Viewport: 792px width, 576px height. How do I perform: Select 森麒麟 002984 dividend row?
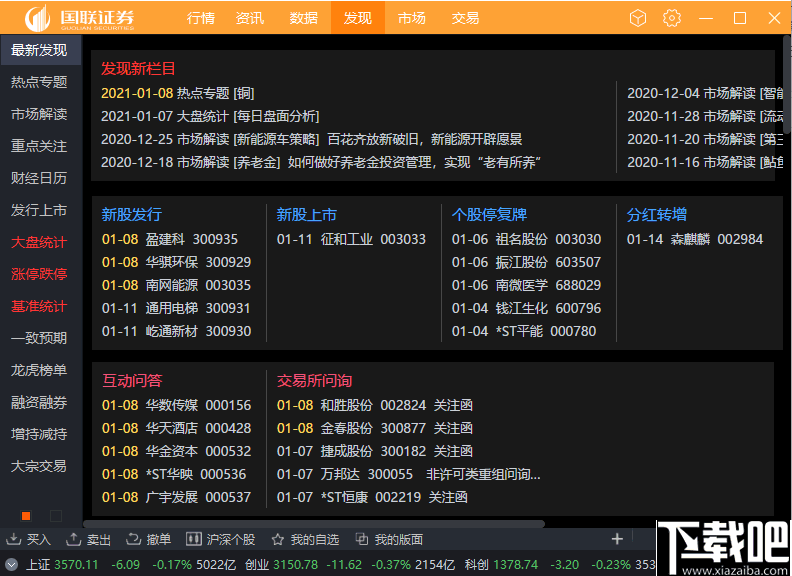tap(695, 239)
